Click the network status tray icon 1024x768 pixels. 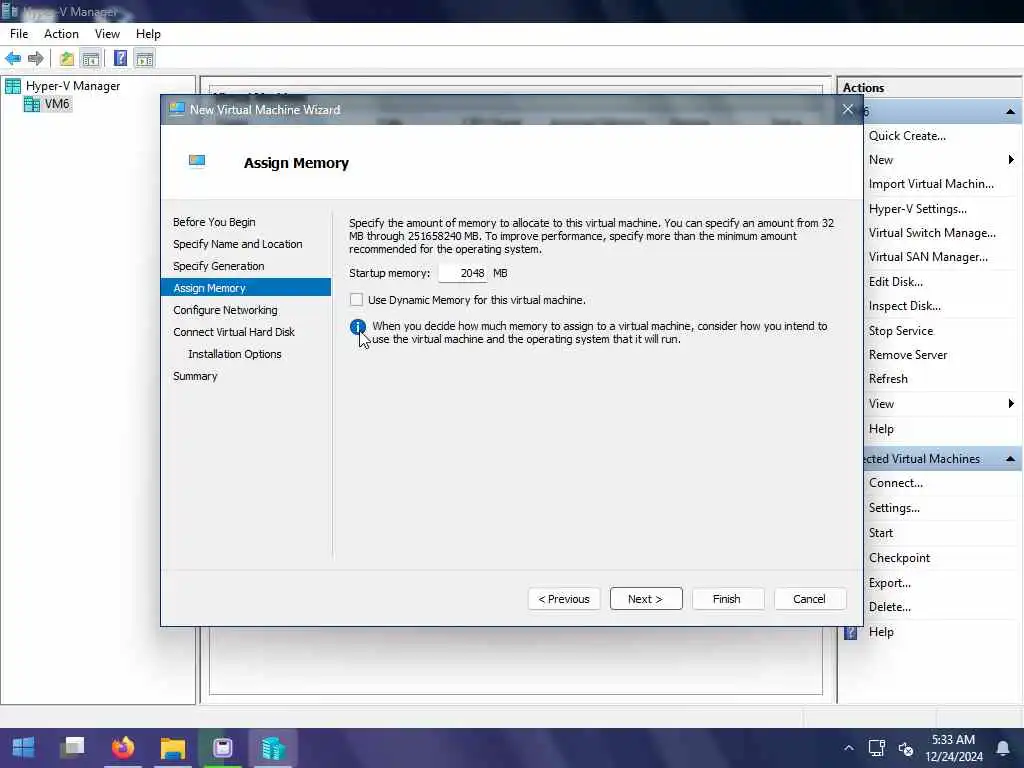[876, 748]
